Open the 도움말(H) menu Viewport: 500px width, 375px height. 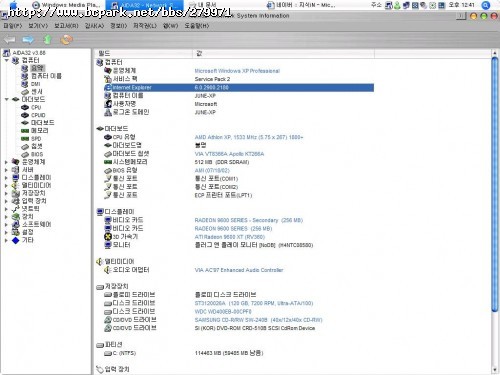click(196, 26)
